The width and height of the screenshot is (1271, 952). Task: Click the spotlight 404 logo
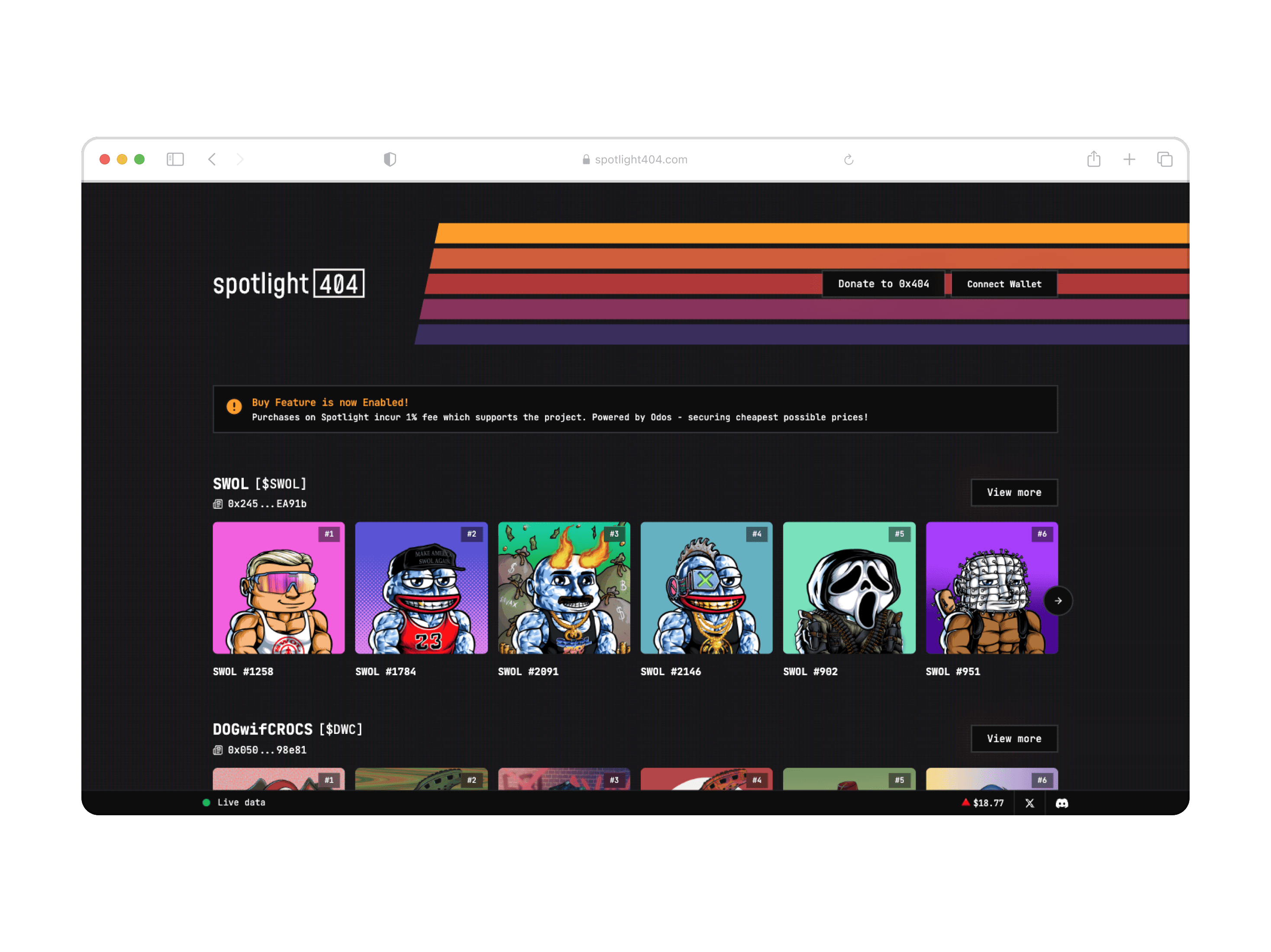point(288,284)
